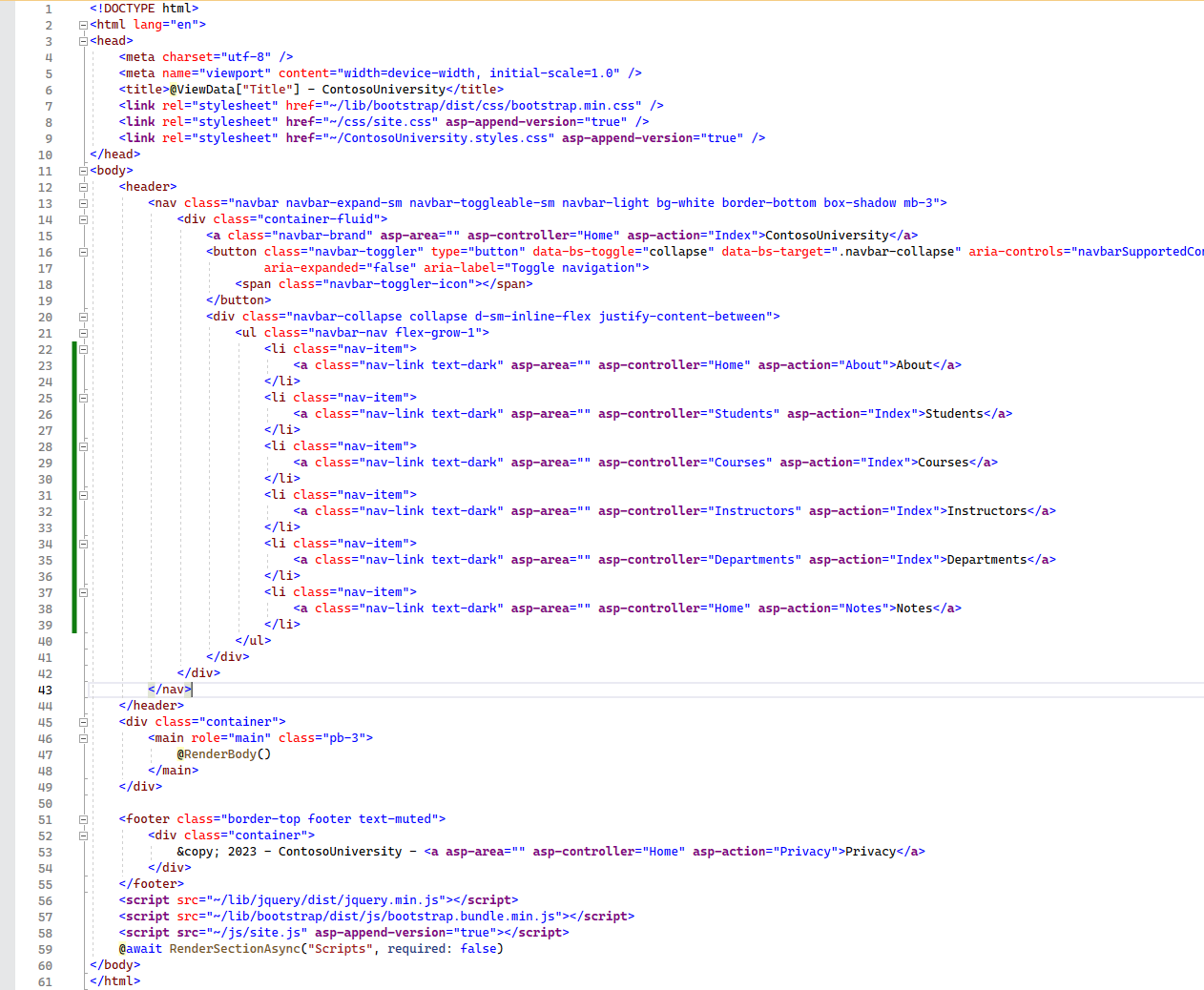Collapse the nav-item fold on line 25
Screen dimensions: 1204x990
coord(83,398)
